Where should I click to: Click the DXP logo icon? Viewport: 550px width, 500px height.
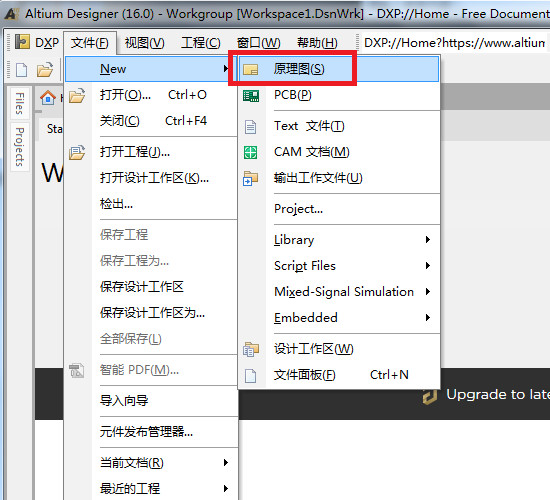click(22, 42)
